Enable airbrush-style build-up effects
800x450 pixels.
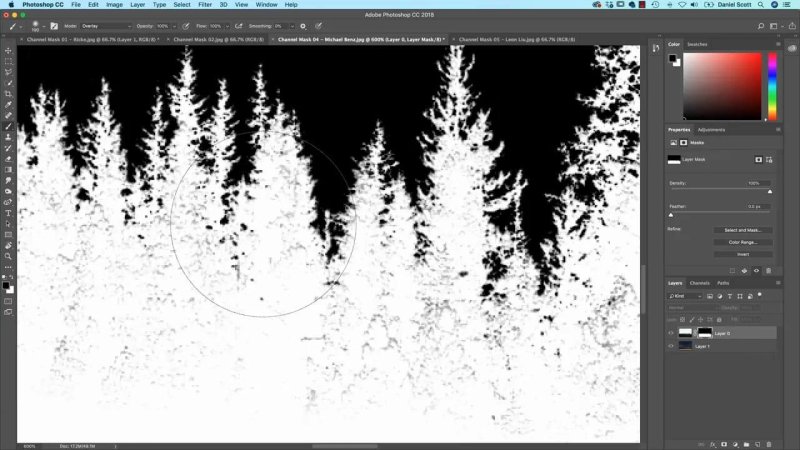click(x=238, y=26)
